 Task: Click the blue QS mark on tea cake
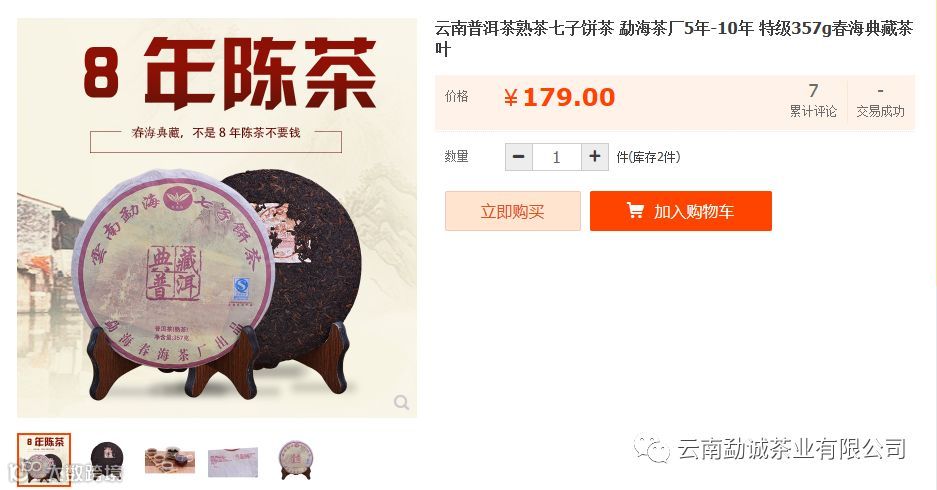pyautogui.click(x=241, y=287)
